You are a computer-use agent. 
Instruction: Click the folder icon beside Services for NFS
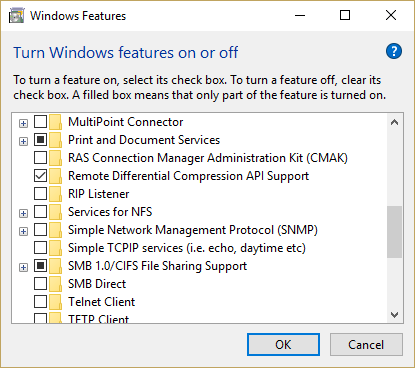tap(55, 212)
